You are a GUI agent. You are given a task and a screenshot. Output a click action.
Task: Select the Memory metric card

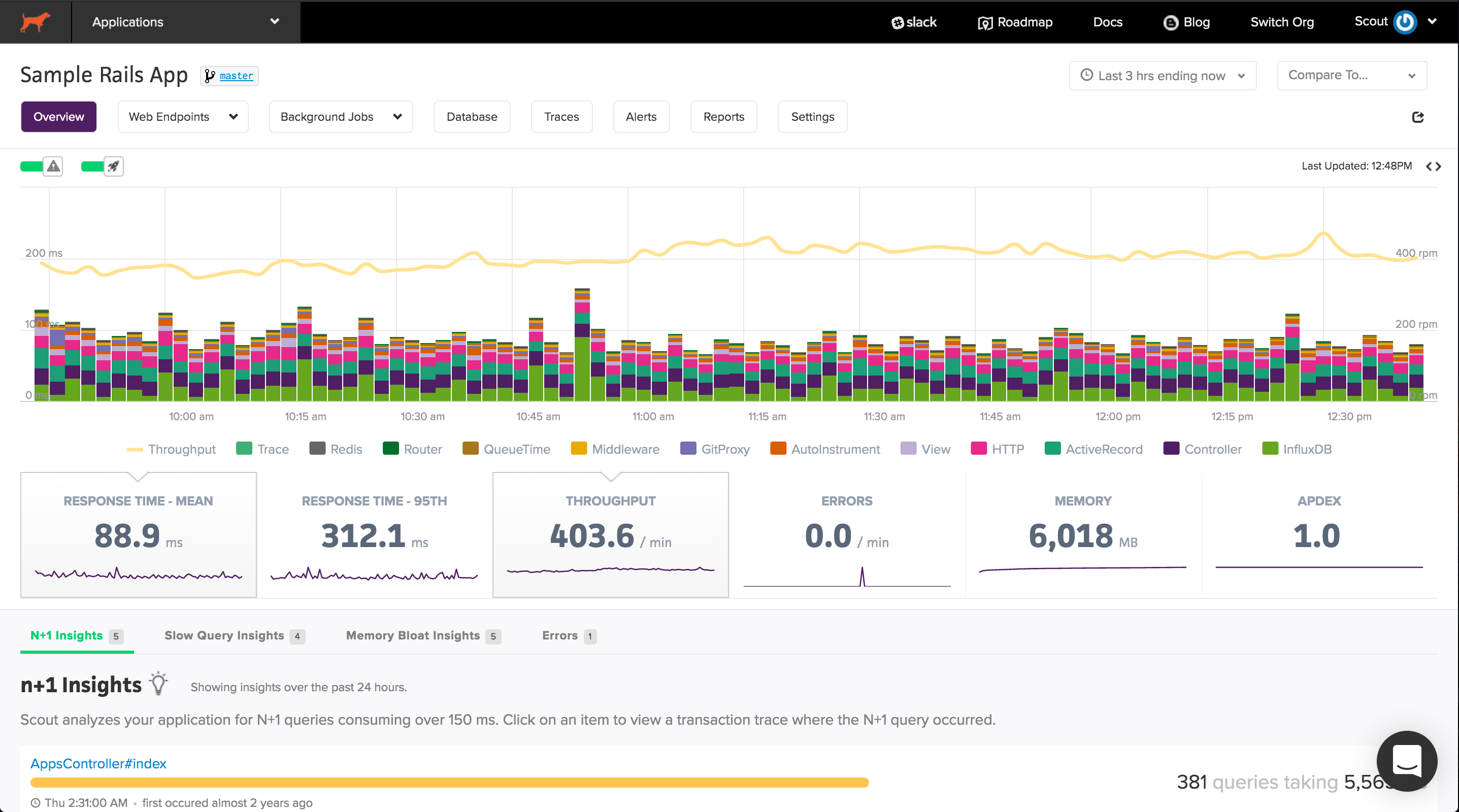tap(1083, 535)
